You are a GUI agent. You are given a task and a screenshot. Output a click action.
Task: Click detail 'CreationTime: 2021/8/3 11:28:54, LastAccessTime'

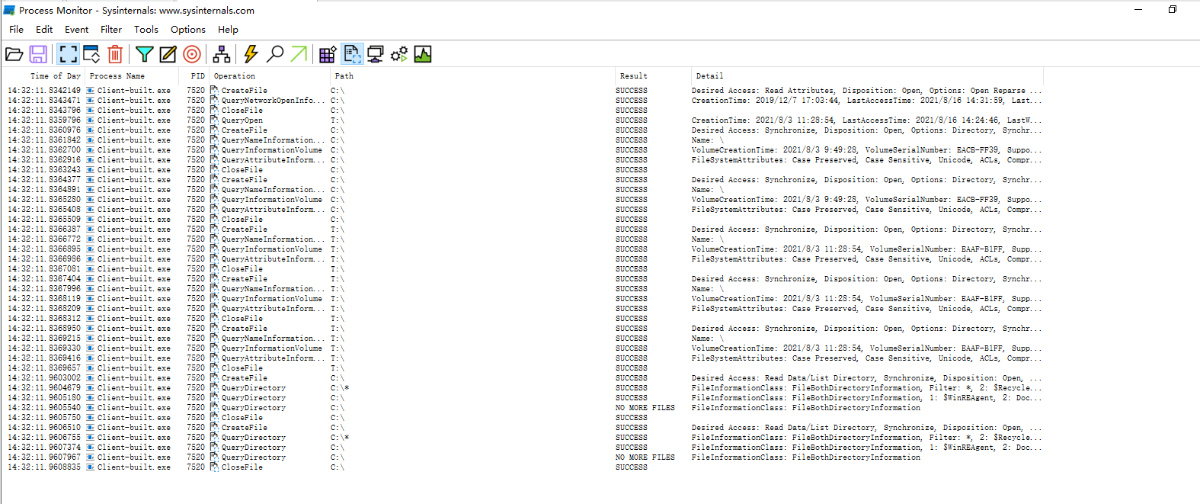pyautogui.click(x=867, y=120)
